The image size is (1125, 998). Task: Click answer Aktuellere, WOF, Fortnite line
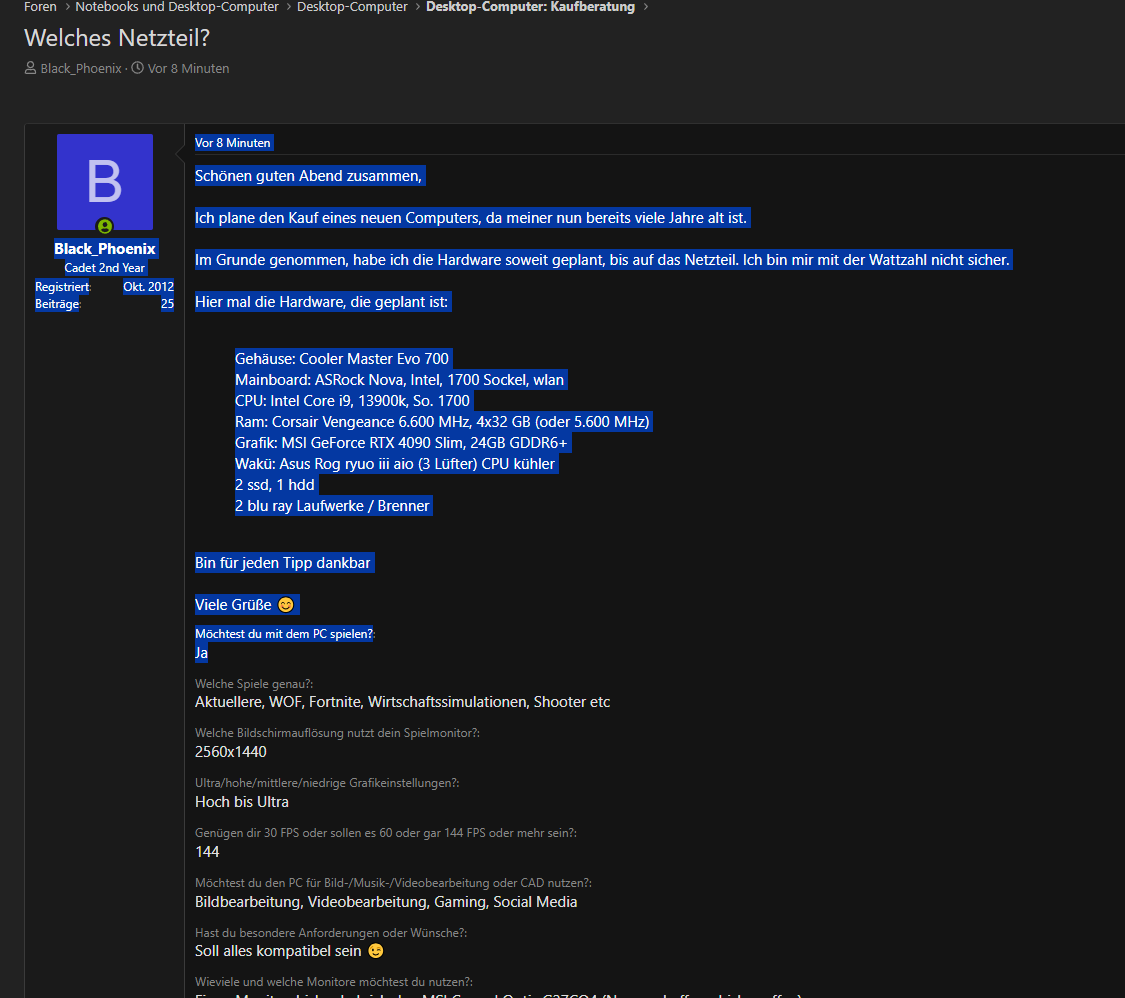(x=403, y=702)
